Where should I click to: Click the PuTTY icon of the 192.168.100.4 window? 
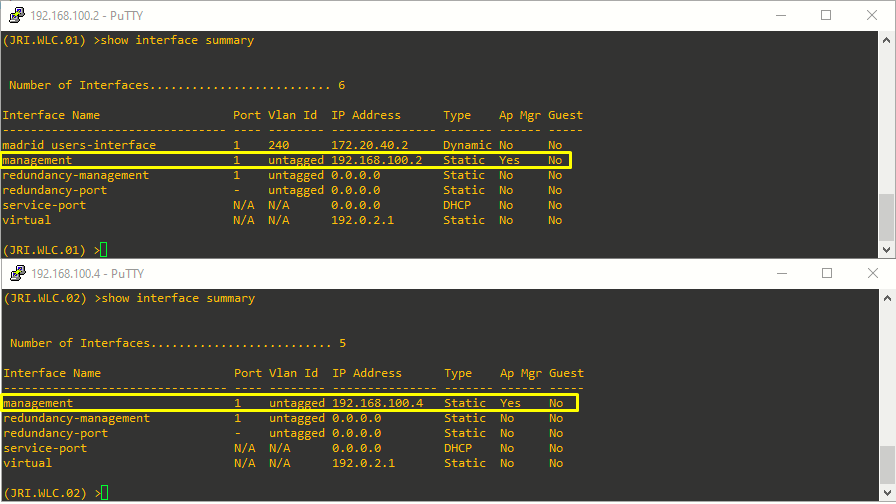coord(18,273)
